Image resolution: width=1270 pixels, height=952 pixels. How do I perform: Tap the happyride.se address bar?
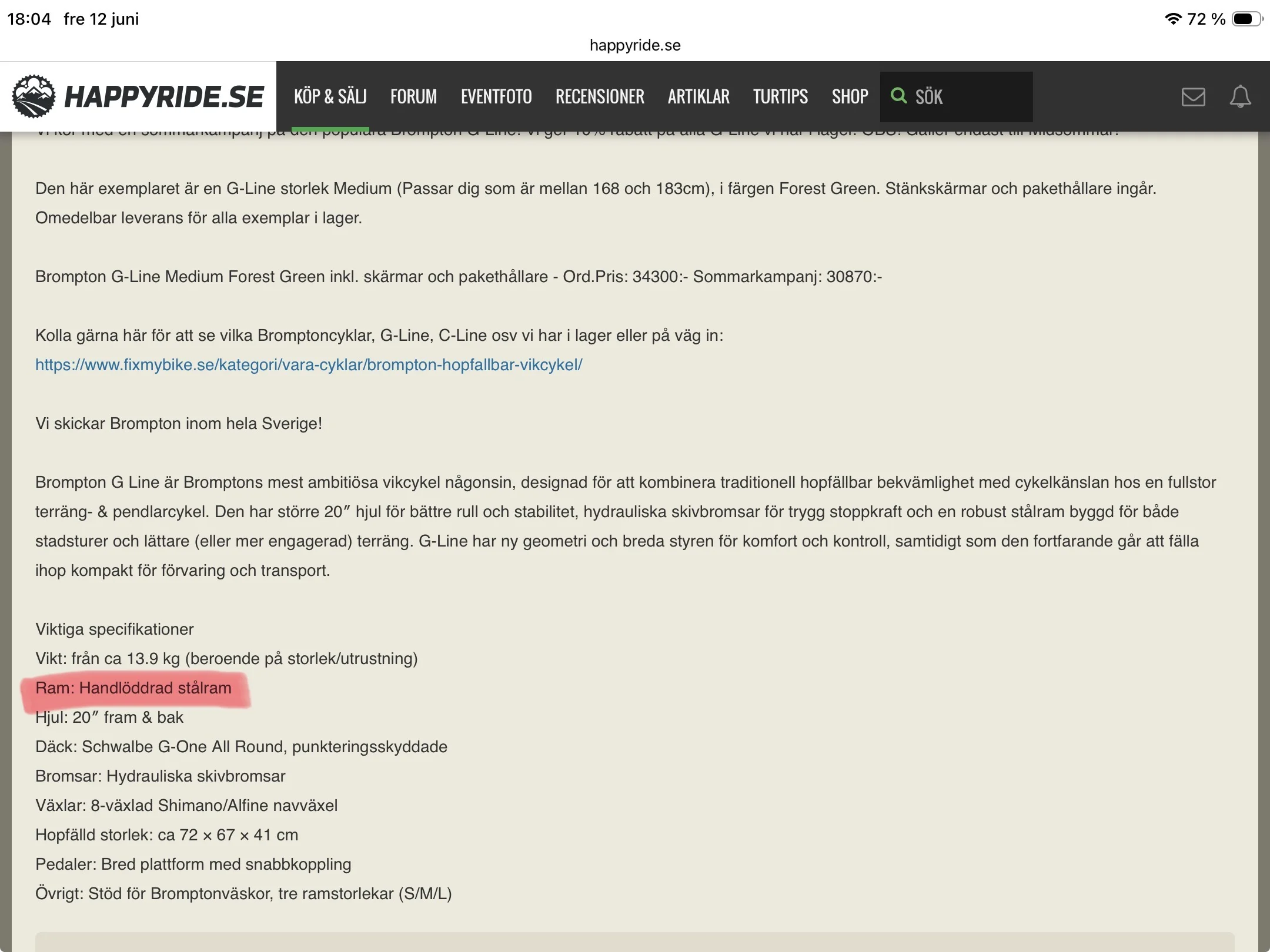(x=635, y=45)
